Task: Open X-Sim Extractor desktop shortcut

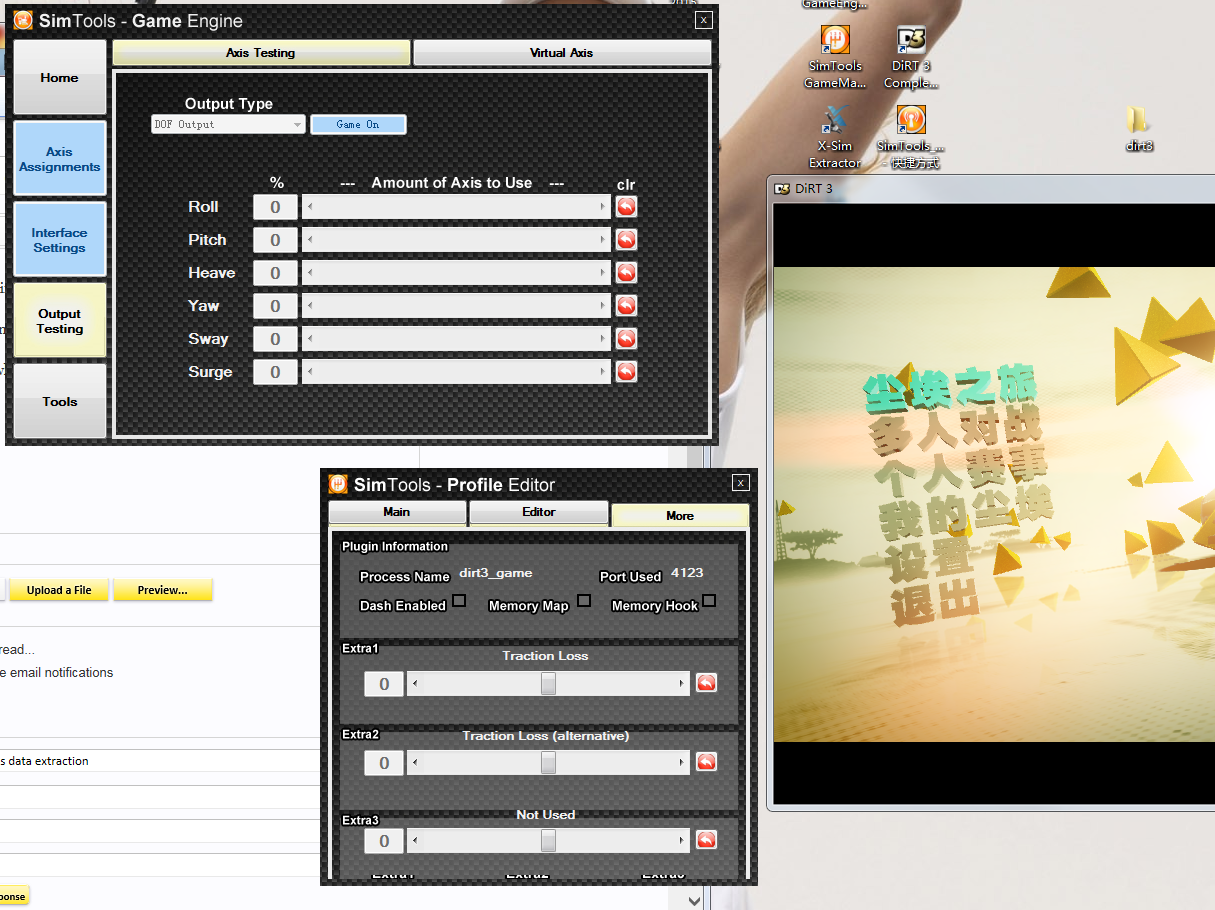Action: [x=835, y=137]
